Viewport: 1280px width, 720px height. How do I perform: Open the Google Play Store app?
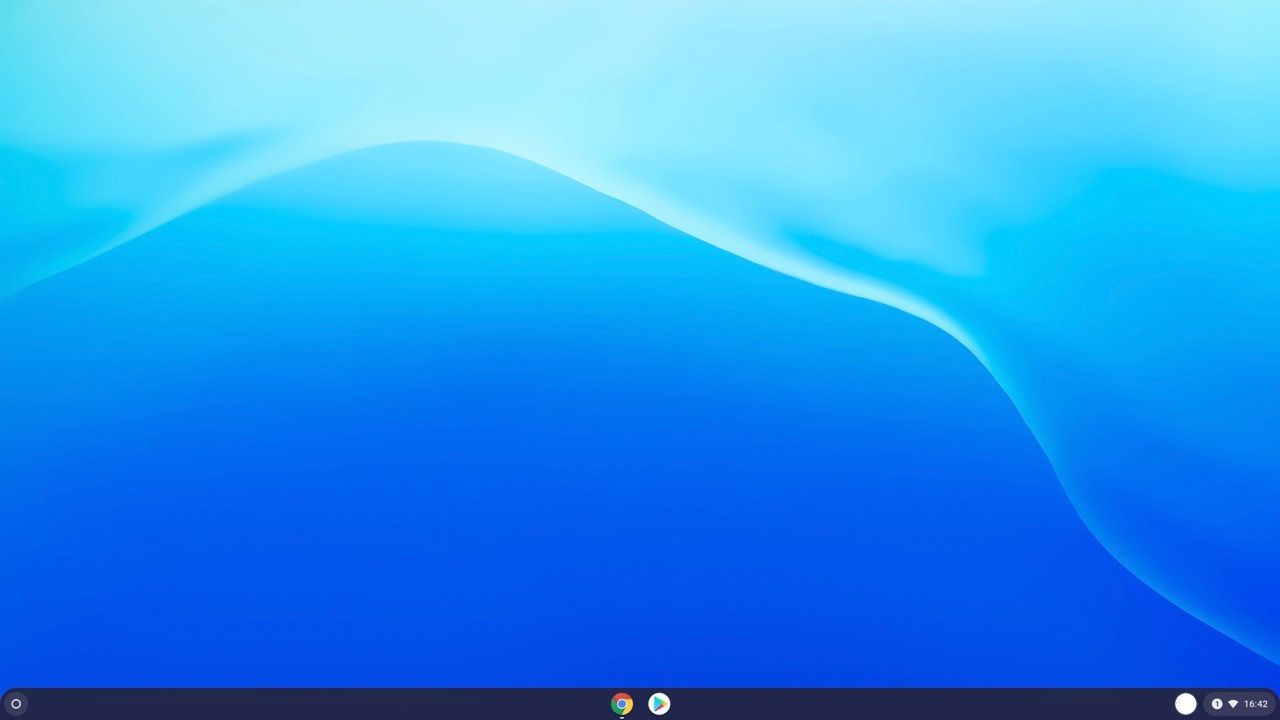point(659,704)
